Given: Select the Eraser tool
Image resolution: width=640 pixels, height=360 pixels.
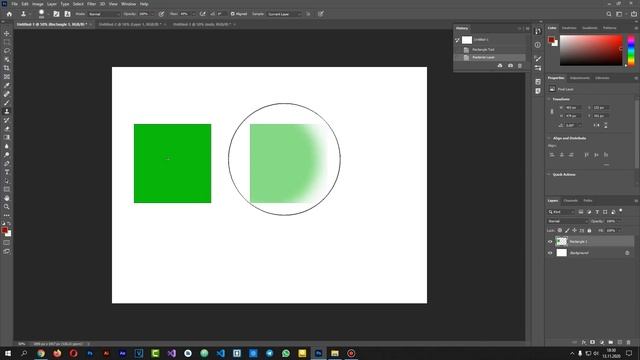Looking at the screenshot, I should pos(7,129).
